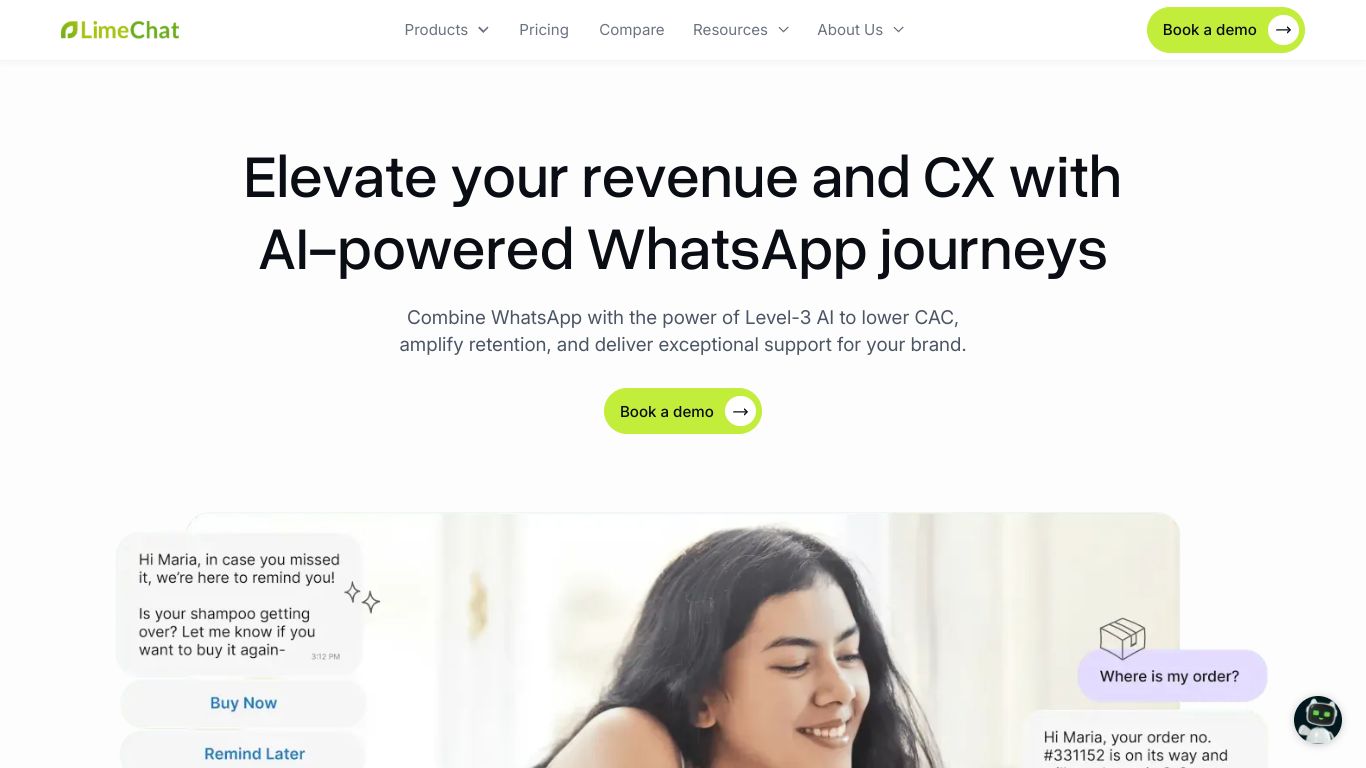The width and height of the screenshot is (1366, 768).
Task: Expand the About Us dropdown chevron
Action: 898,30
